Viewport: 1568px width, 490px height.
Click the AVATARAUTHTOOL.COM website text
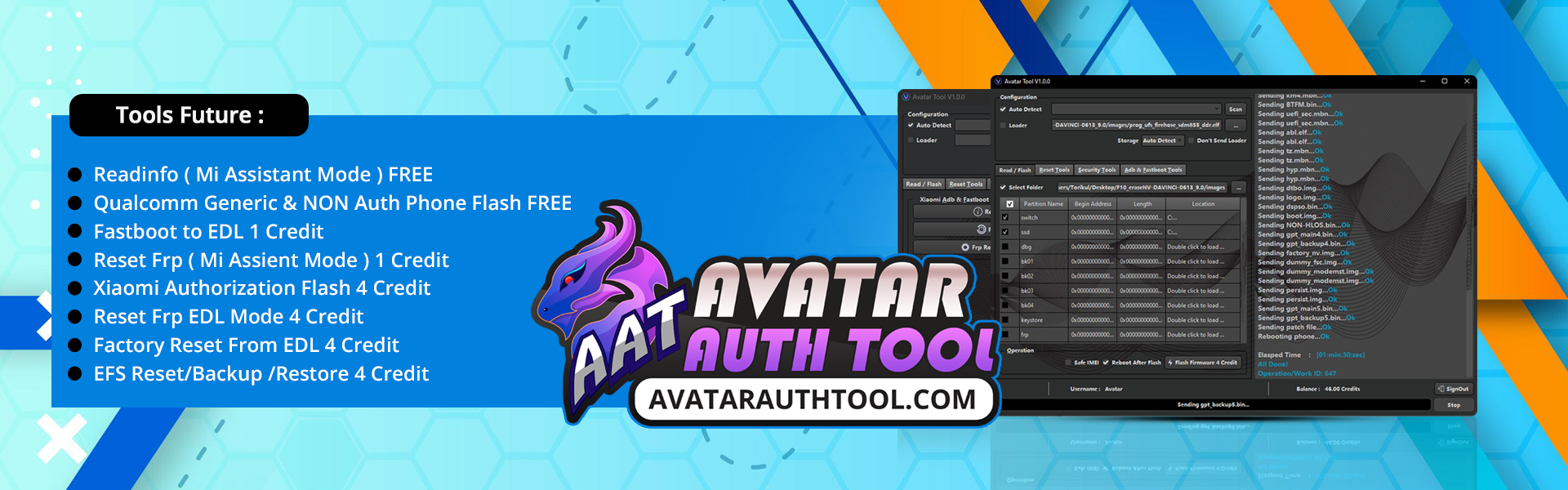pos(812,400)
